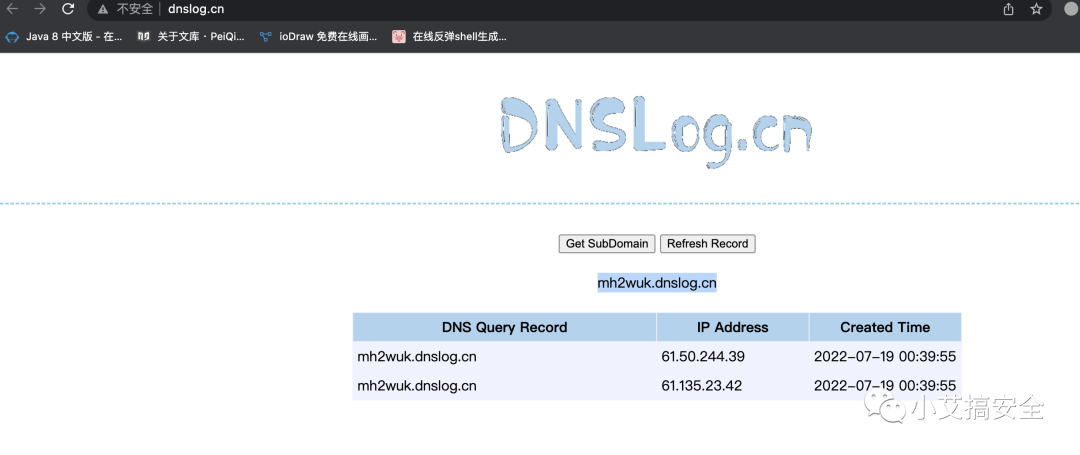Go back to the previous page
The width and height of the screenshot is (1080, 455).
(12, 9)
